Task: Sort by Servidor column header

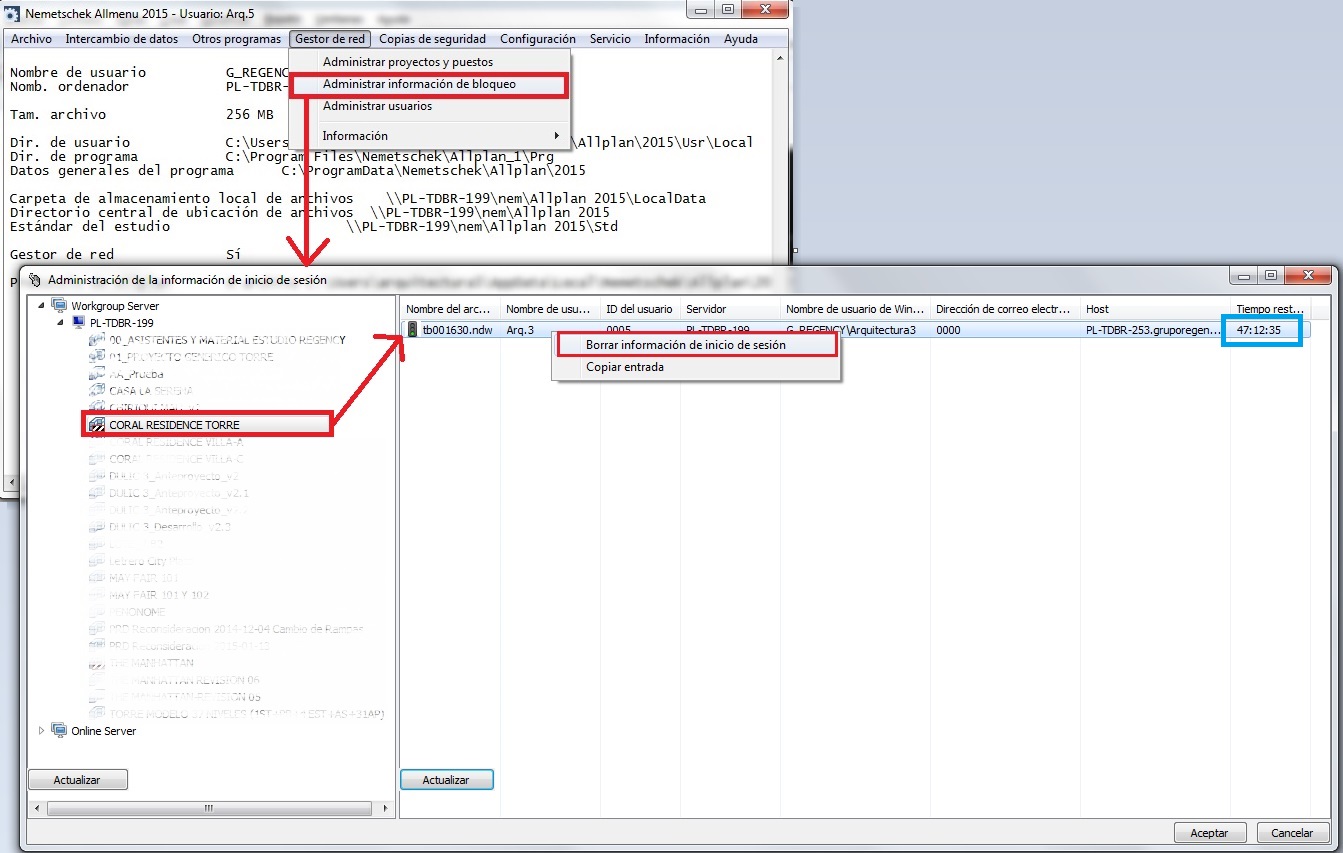Action: tap(730, 309)
